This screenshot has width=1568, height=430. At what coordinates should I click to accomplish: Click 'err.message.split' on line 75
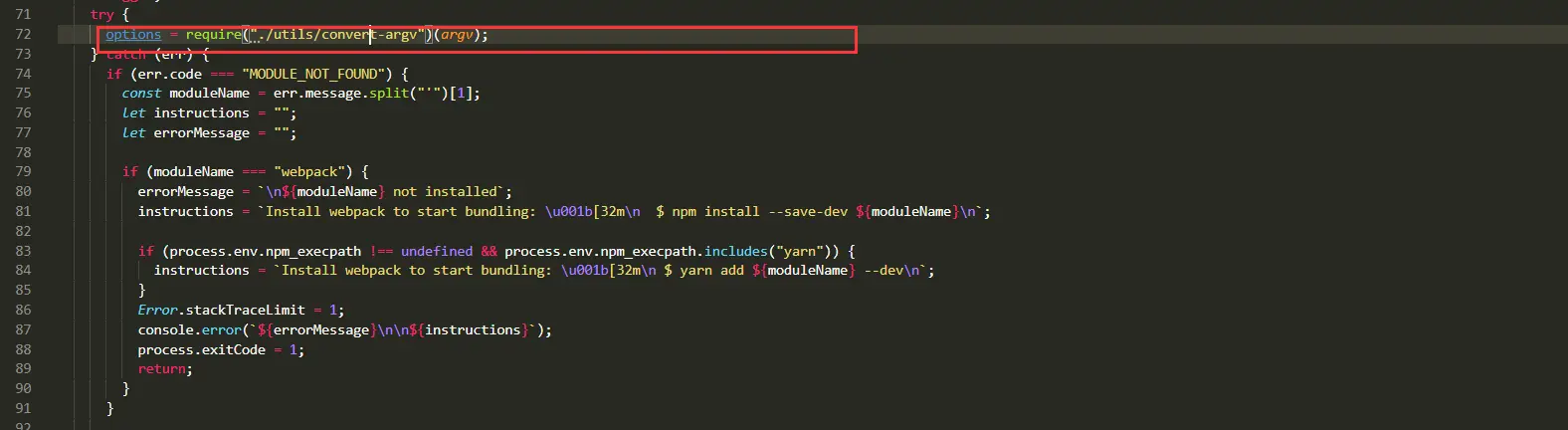click(x=341, y=93)
